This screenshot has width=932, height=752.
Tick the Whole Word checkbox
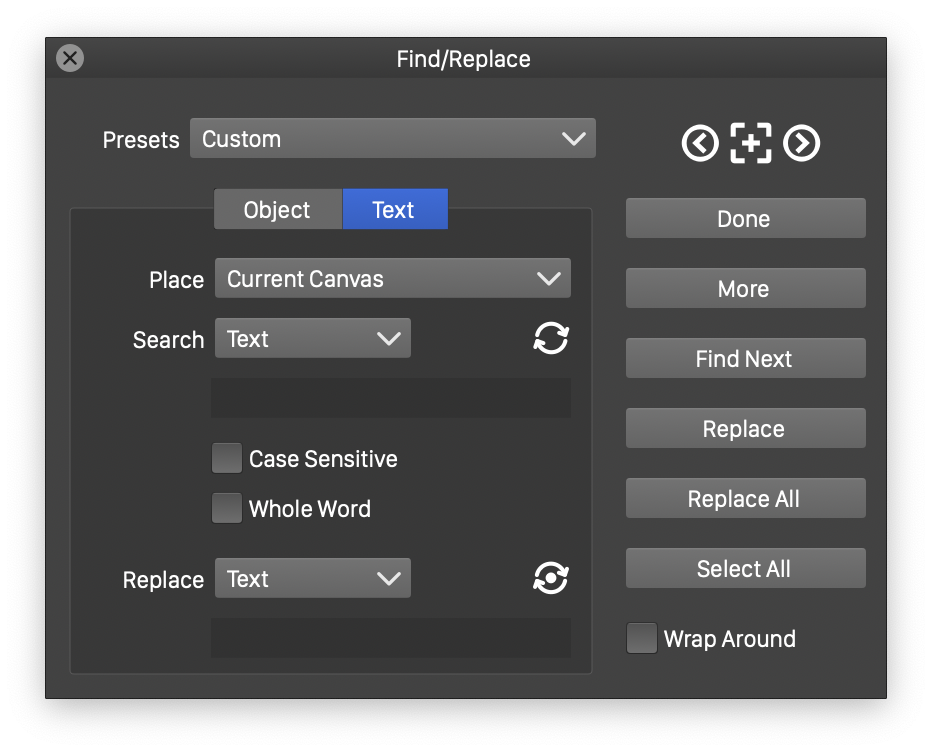coord(227,509)
